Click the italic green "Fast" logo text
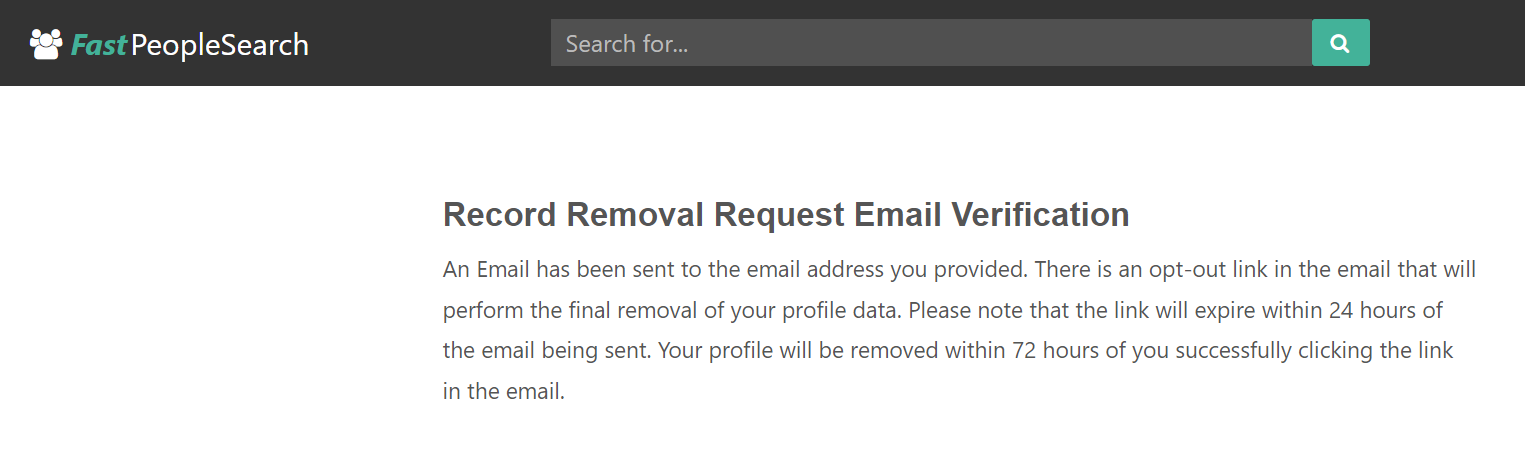The image size is (1525, 474). (98, 44)
